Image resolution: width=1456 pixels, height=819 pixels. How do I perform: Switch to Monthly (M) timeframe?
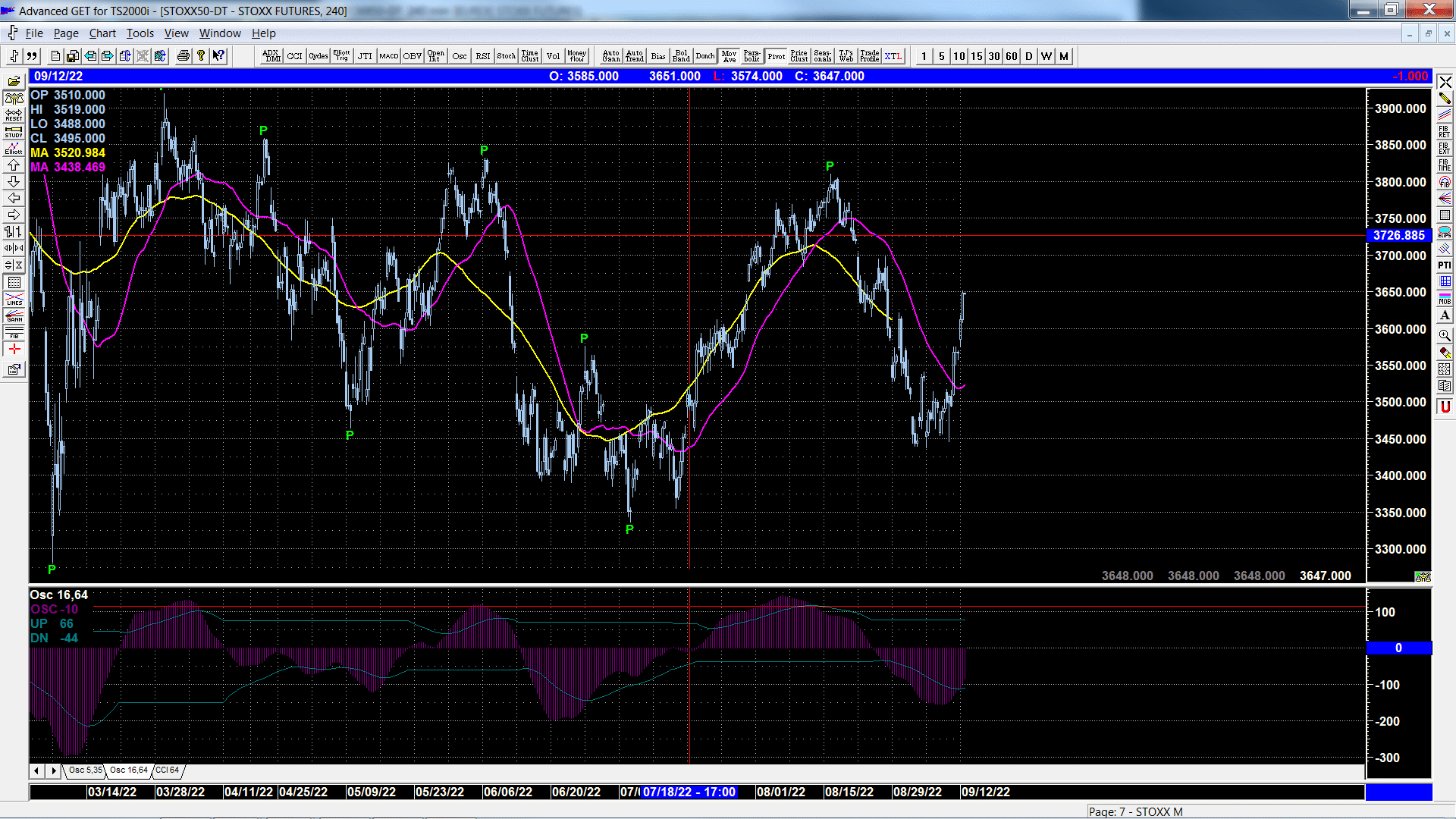tap(1064, 56)
